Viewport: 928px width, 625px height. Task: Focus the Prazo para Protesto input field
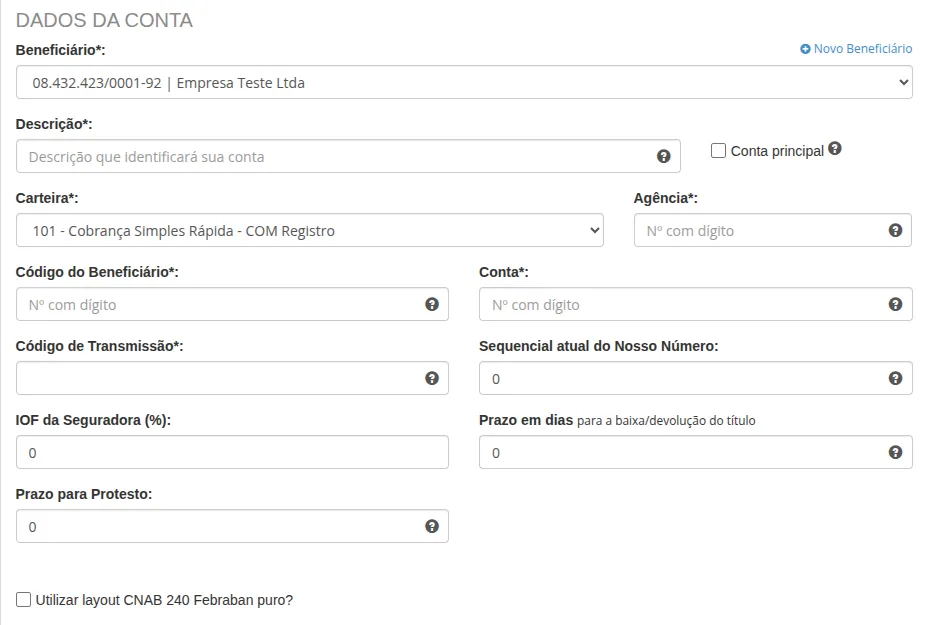(200, 526)
